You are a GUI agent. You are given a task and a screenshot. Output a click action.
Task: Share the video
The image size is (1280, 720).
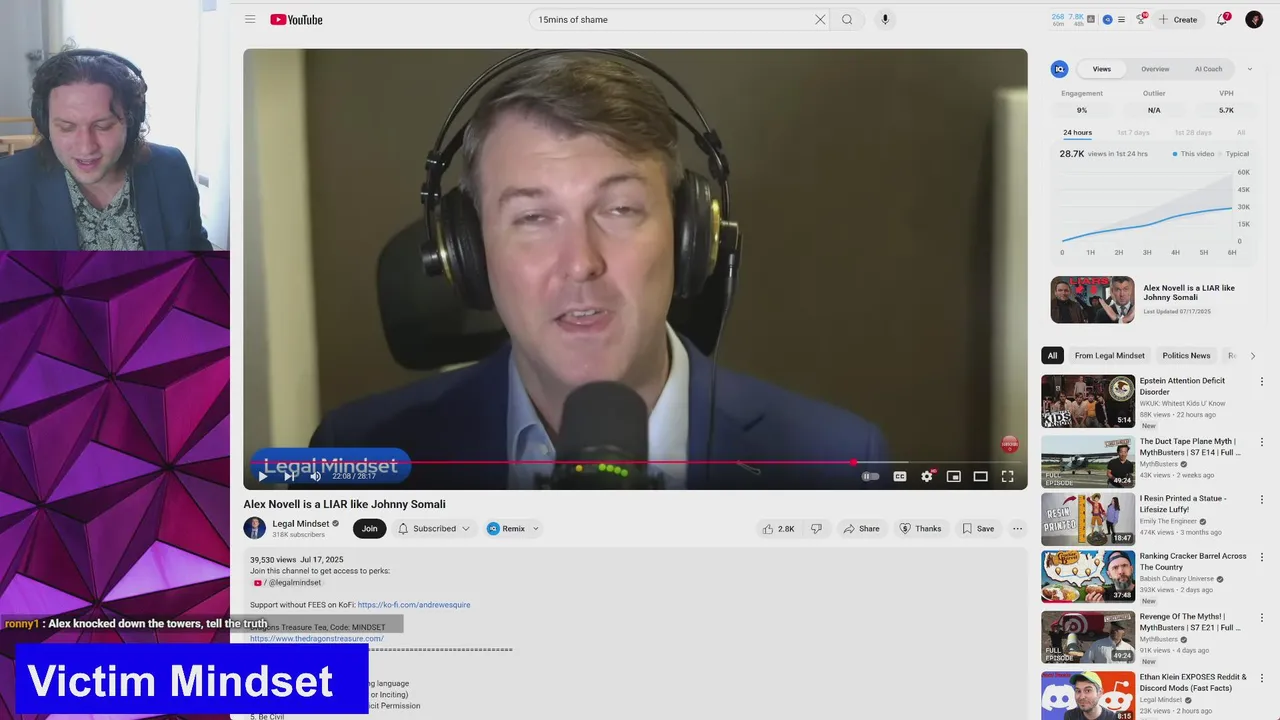(861, 528)
